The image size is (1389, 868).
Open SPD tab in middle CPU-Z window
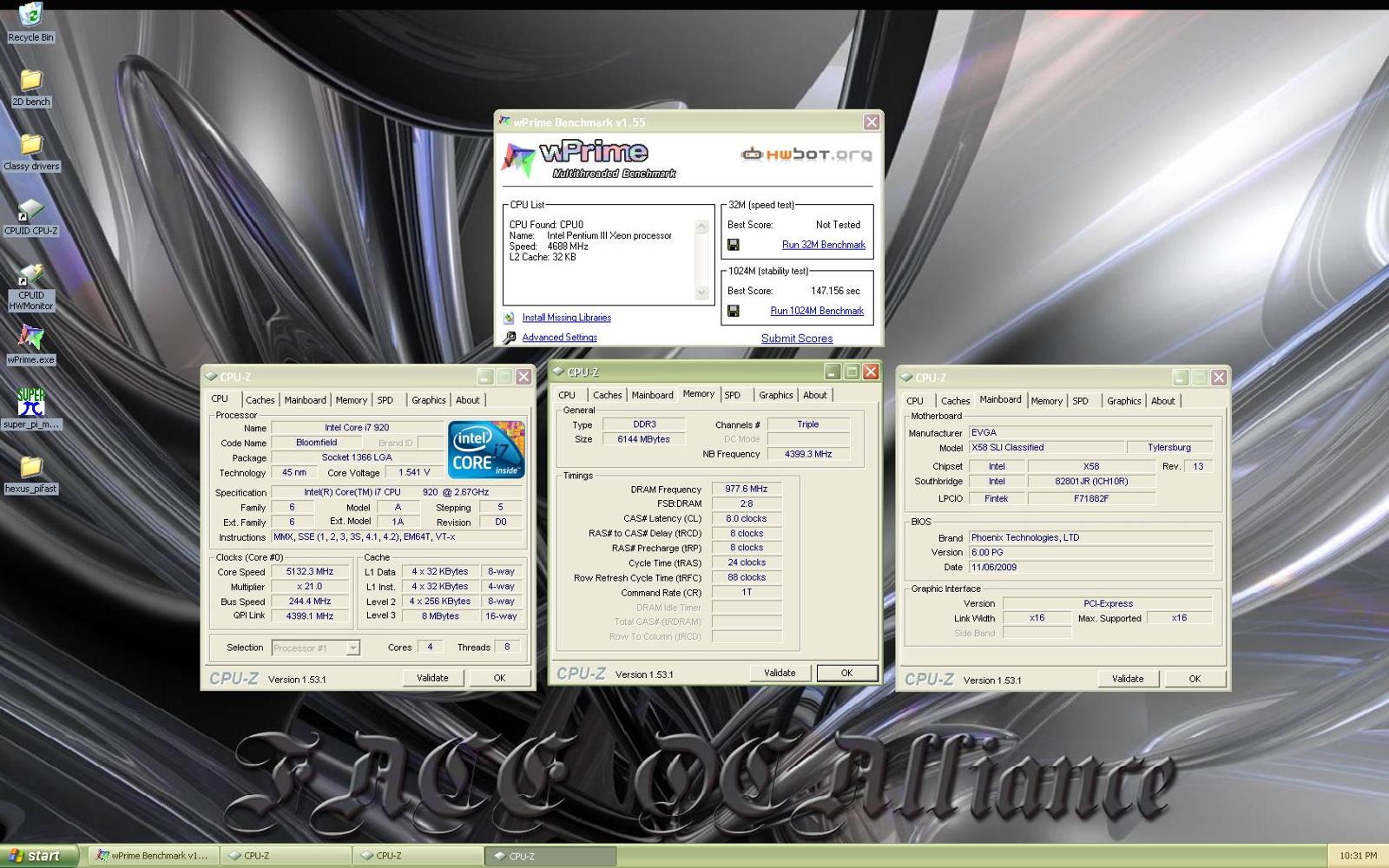click(733, 395)
